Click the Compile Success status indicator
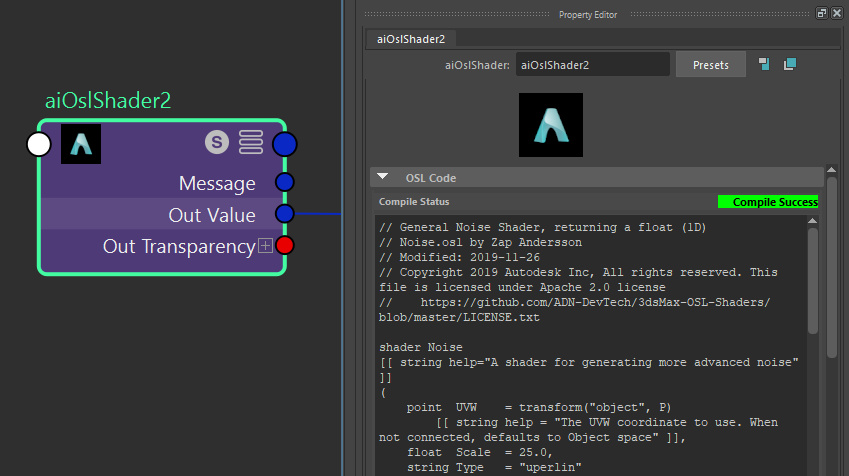This screenshot has width=849, height=476. pos(768,202)
